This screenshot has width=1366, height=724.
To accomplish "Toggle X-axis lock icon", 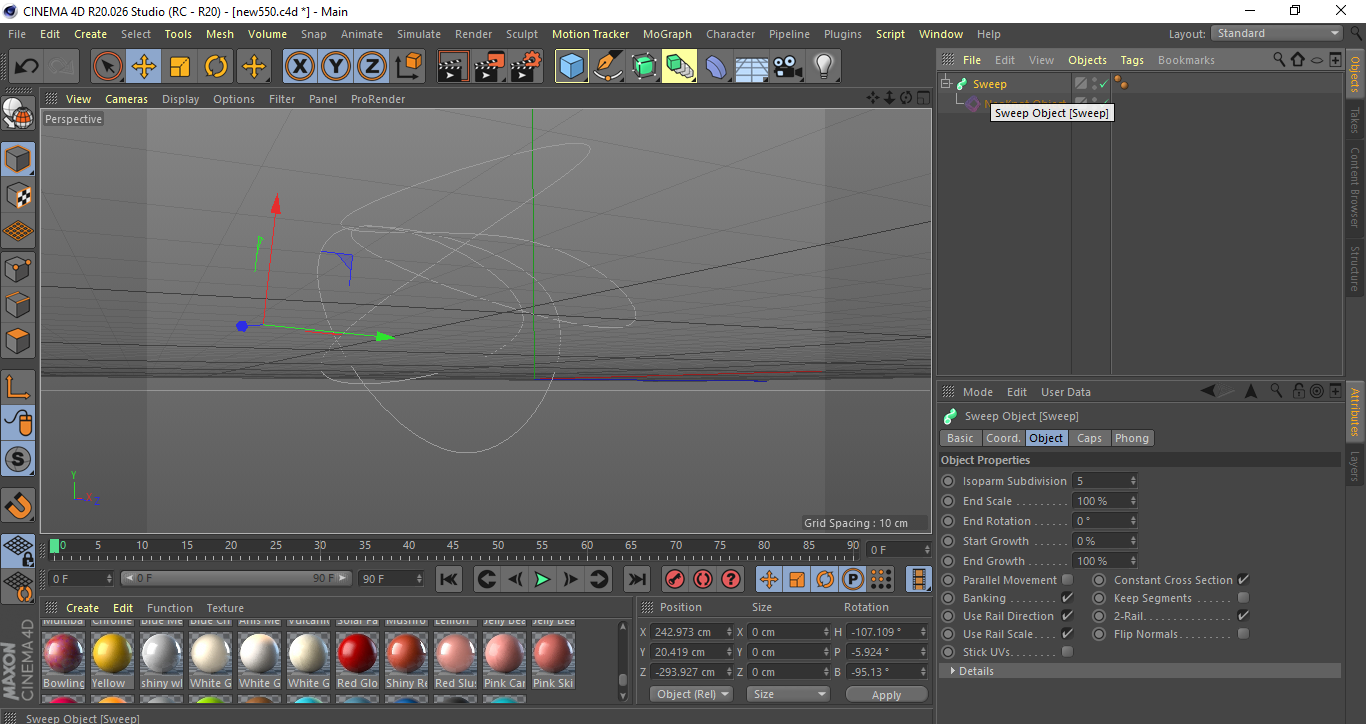I will coord(299,67).
